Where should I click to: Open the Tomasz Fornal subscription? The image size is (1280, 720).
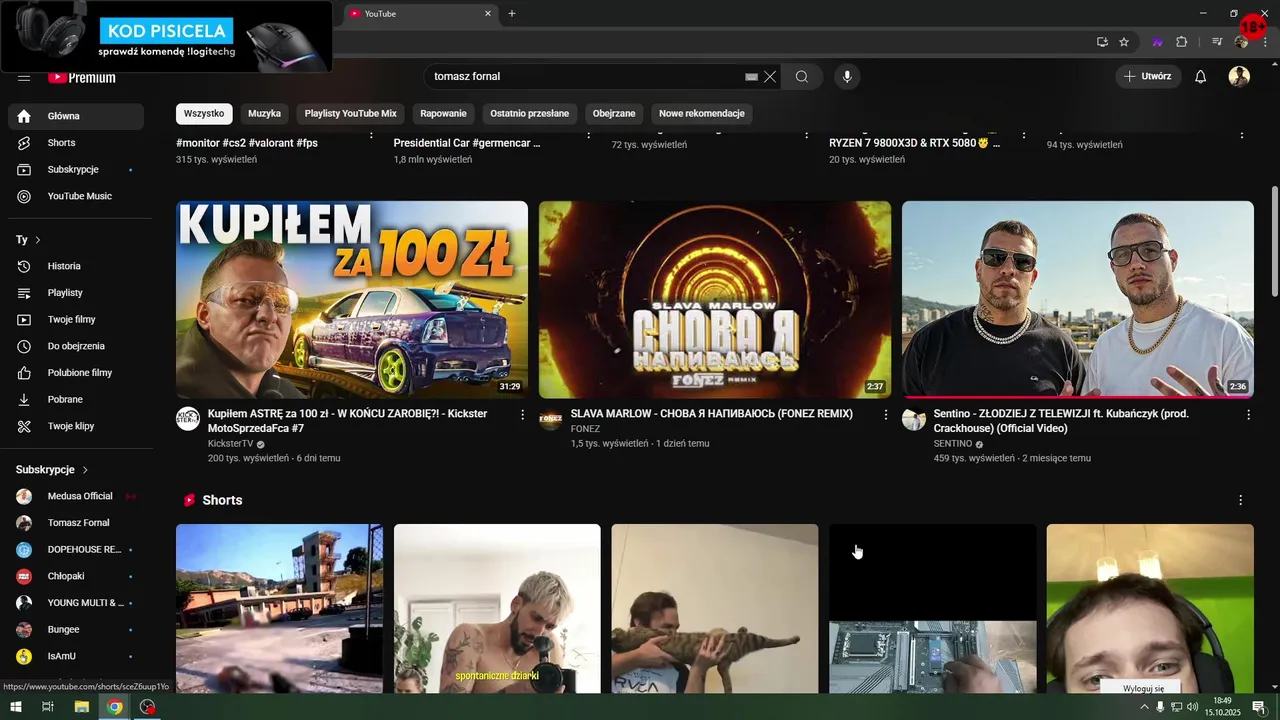76,523
